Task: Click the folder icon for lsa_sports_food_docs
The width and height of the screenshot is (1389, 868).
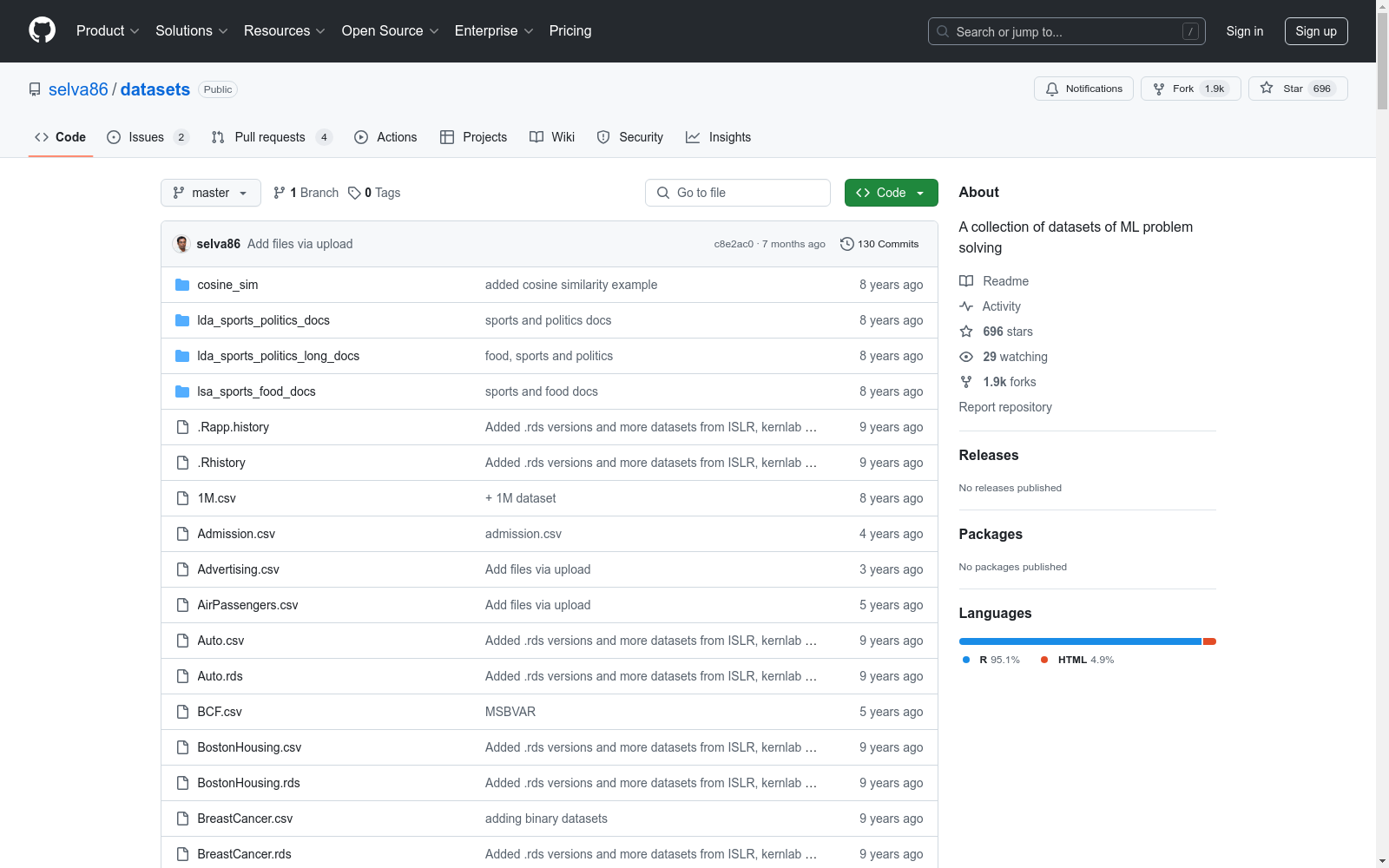Action: (x=182, y=391)
